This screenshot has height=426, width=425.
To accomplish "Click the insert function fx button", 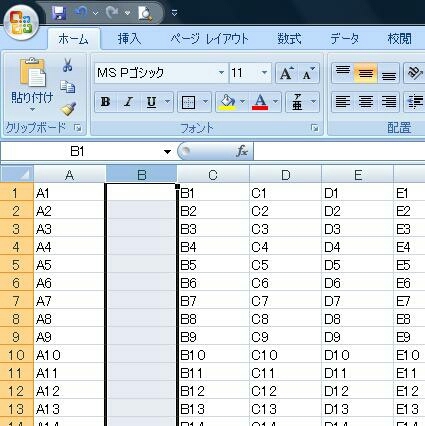I will [242, 152].
